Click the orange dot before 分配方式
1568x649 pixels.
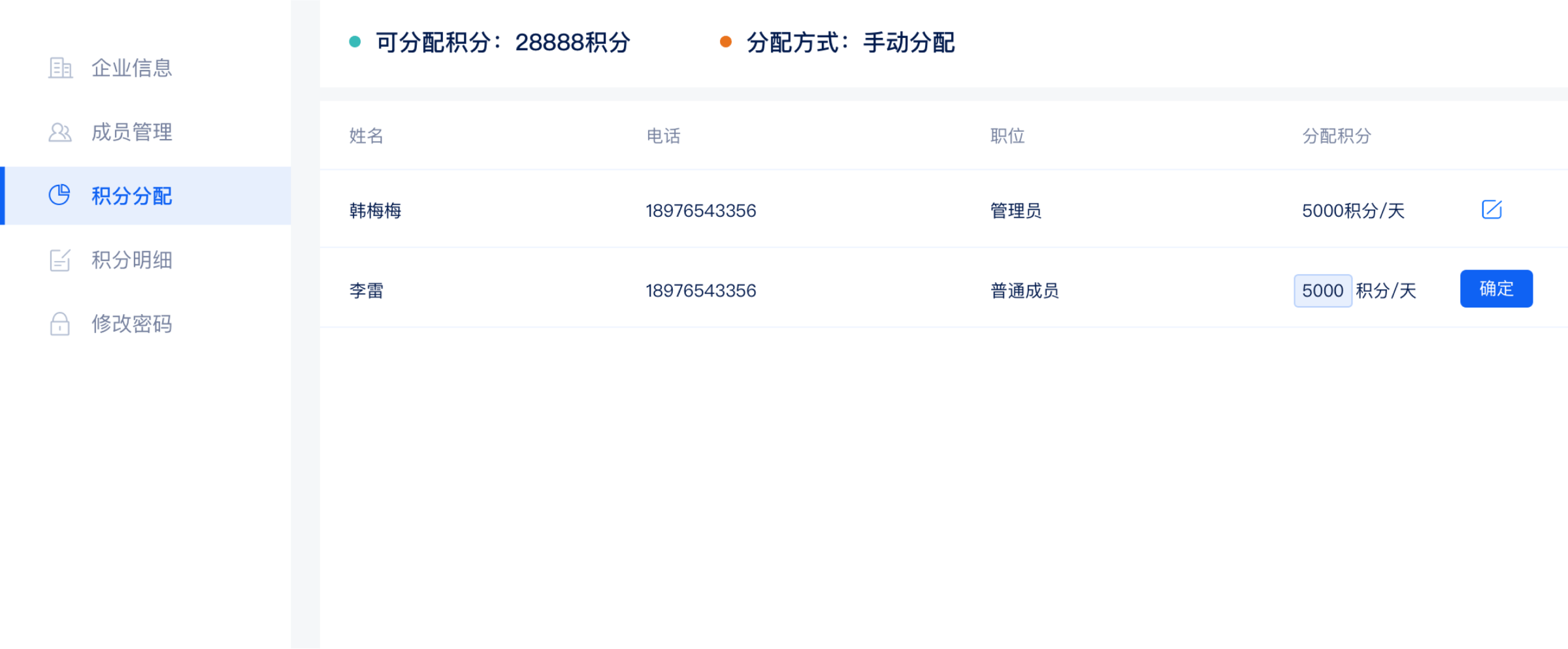[725, 42]
